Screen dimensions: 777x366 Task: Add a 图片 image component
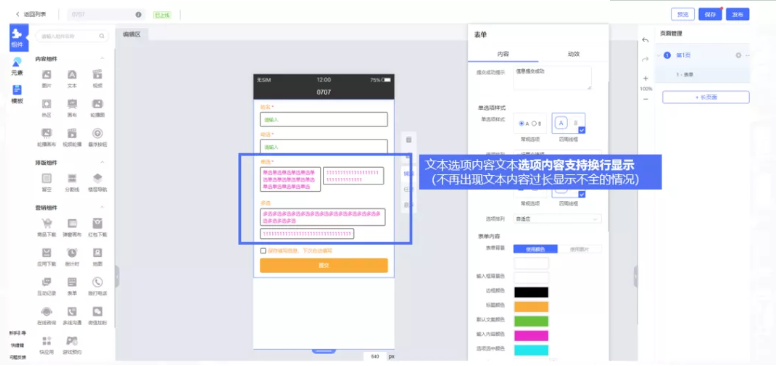tap(46, 78)
